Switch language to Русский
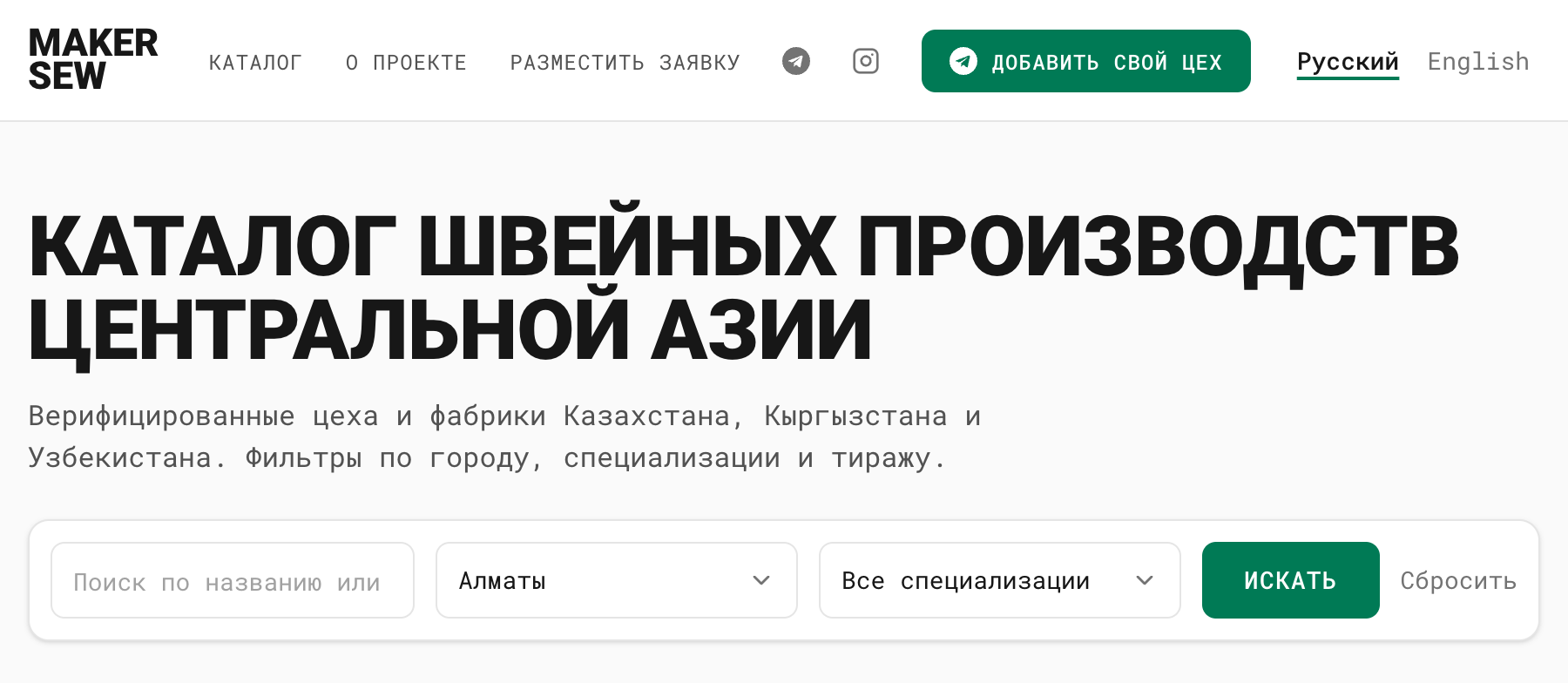Viewport: 1568px width, 683px height. pyautogui.click(x=1348, y=62)
